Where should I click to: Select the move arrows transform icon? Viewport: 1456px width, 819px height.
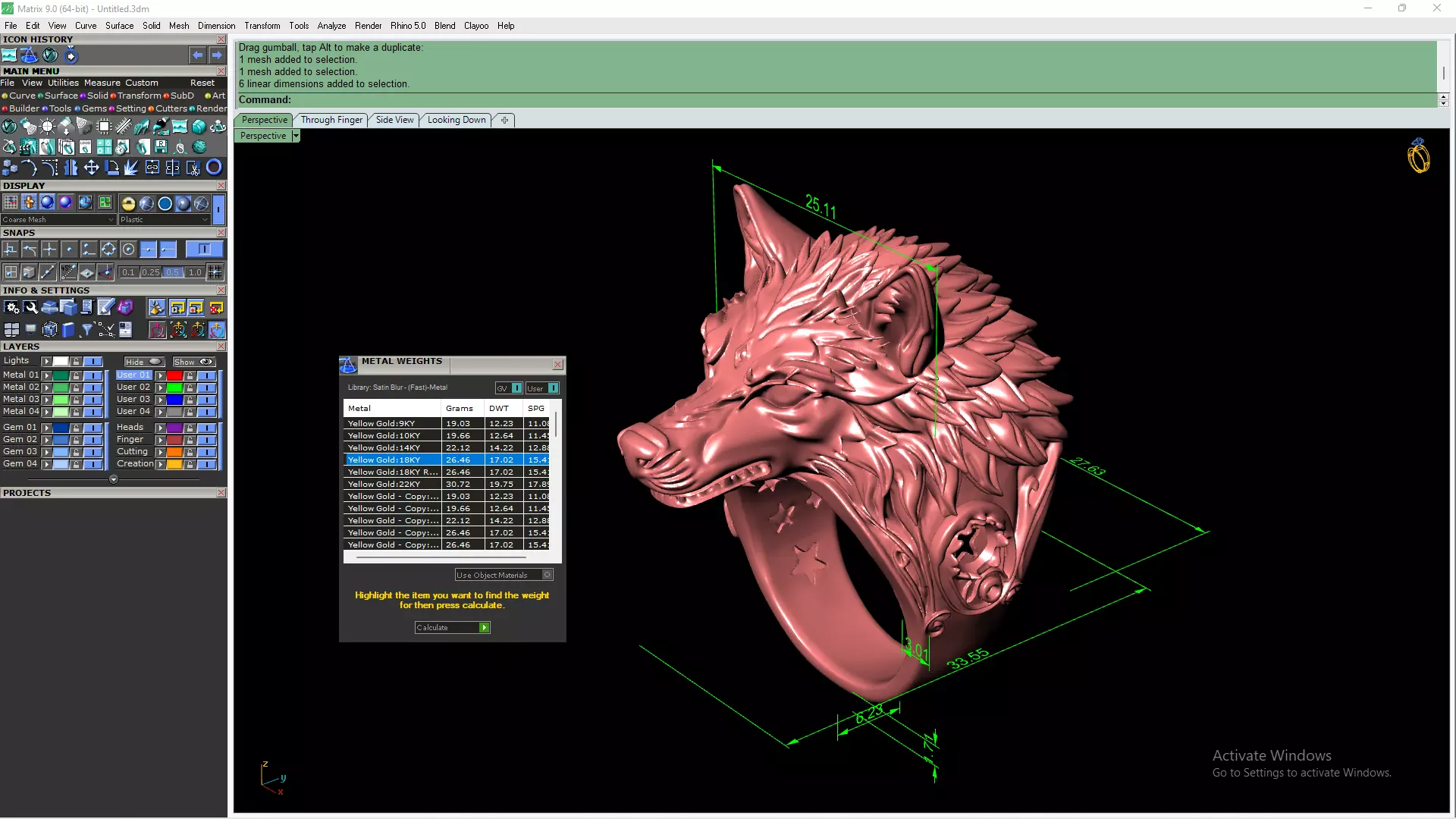91,168
